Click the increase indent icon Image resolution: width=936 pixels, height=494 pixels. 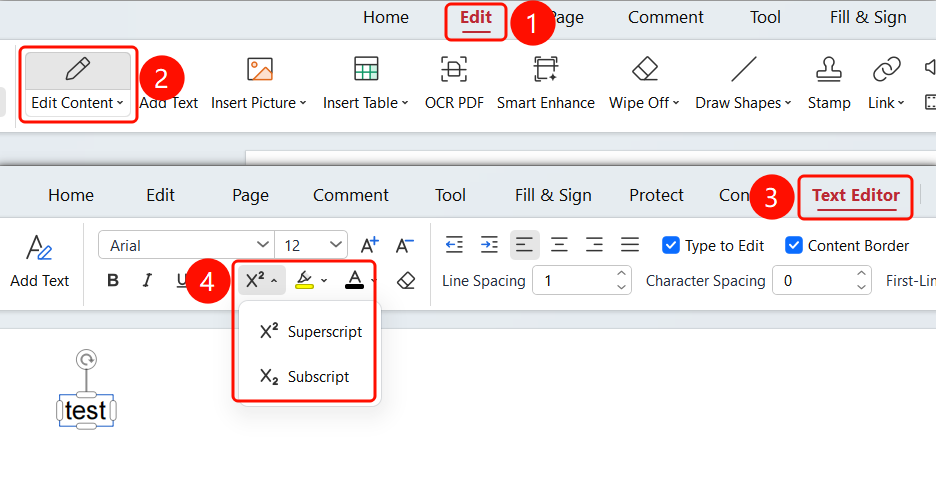click(x=489, y=245)
